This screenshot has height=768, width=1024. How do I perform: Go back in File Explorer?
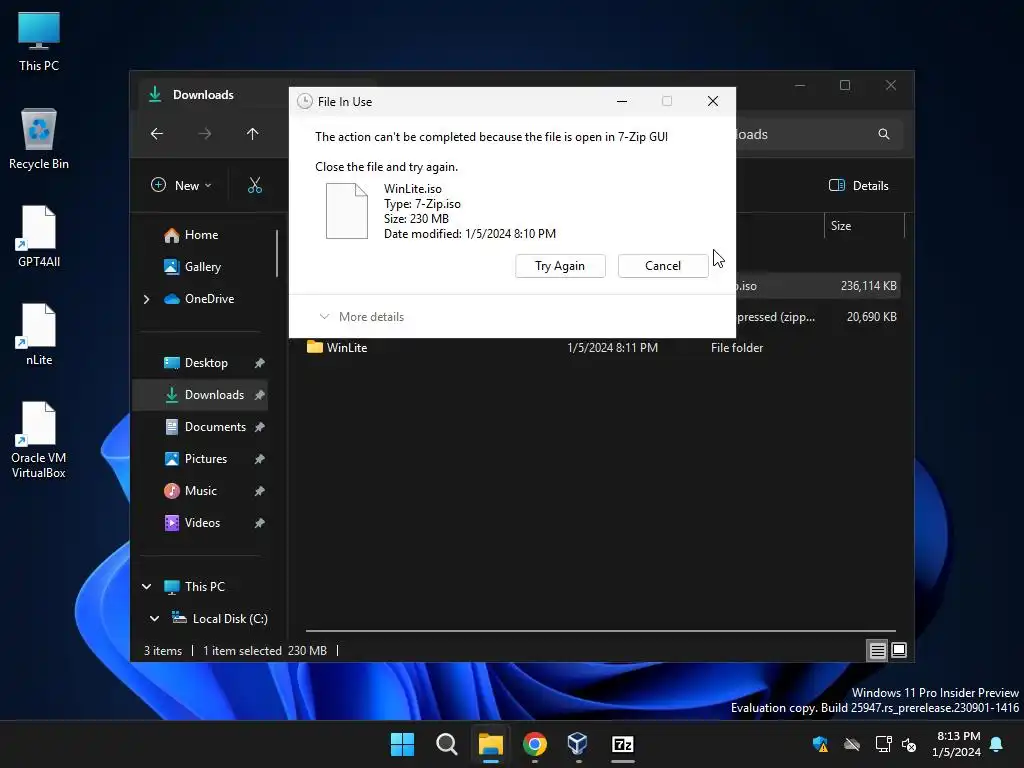click(x=157, y=134)
